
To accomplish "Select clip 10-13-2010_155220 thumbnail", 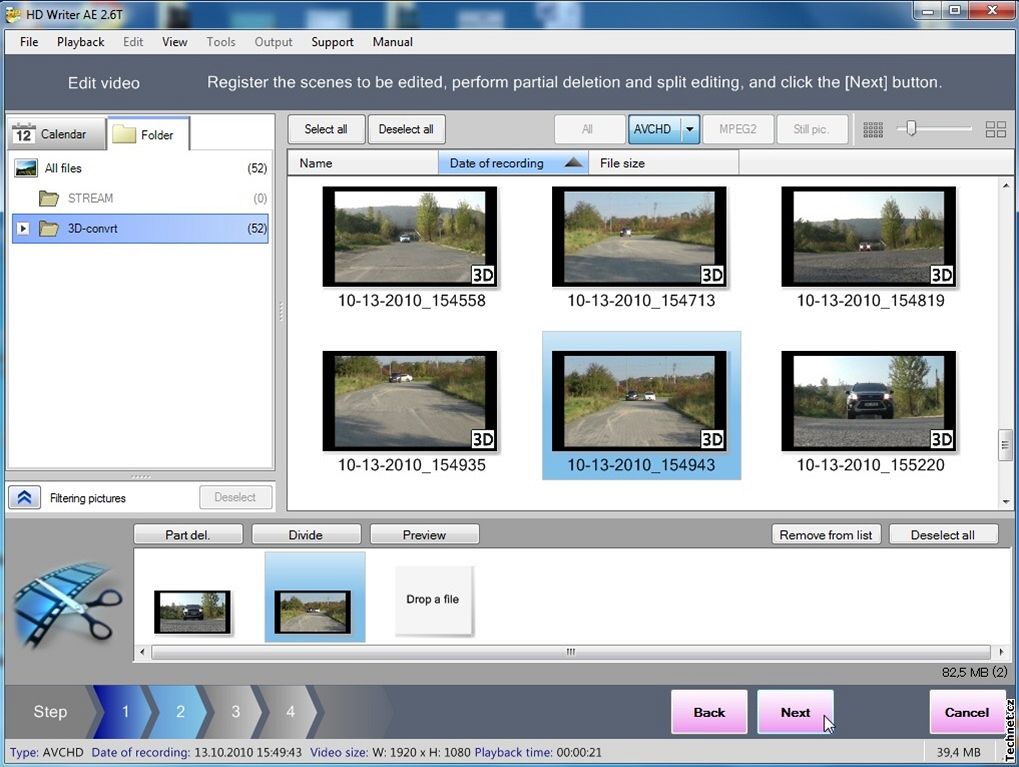I will tap(869, 401).
